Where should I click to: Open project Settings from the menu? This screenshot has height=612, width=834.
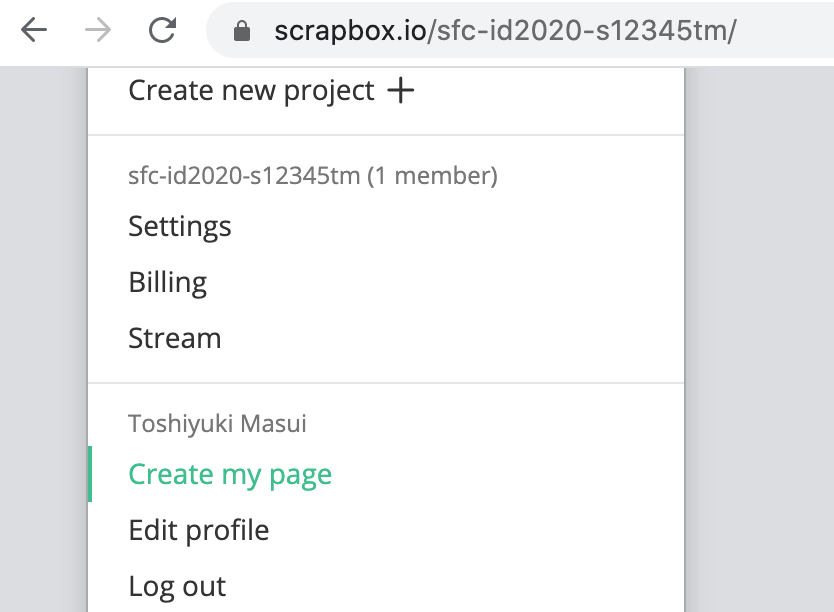click(x=180, y=227)
